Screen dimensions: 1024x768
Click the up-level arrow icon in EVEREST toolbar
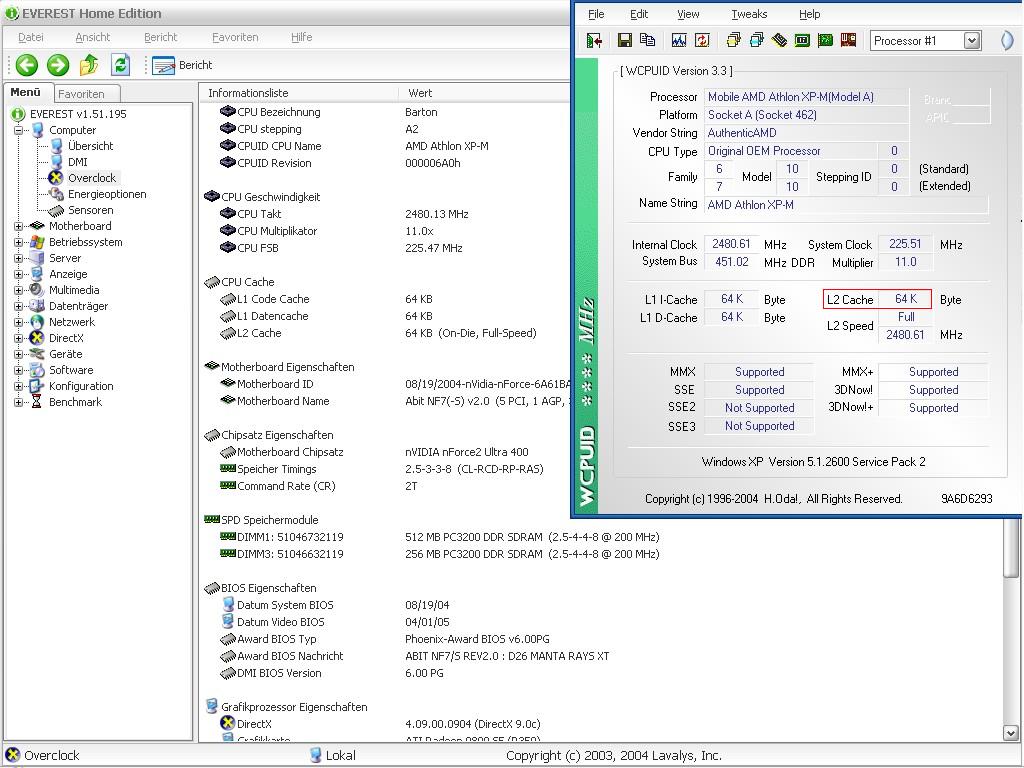coord(89,65)
